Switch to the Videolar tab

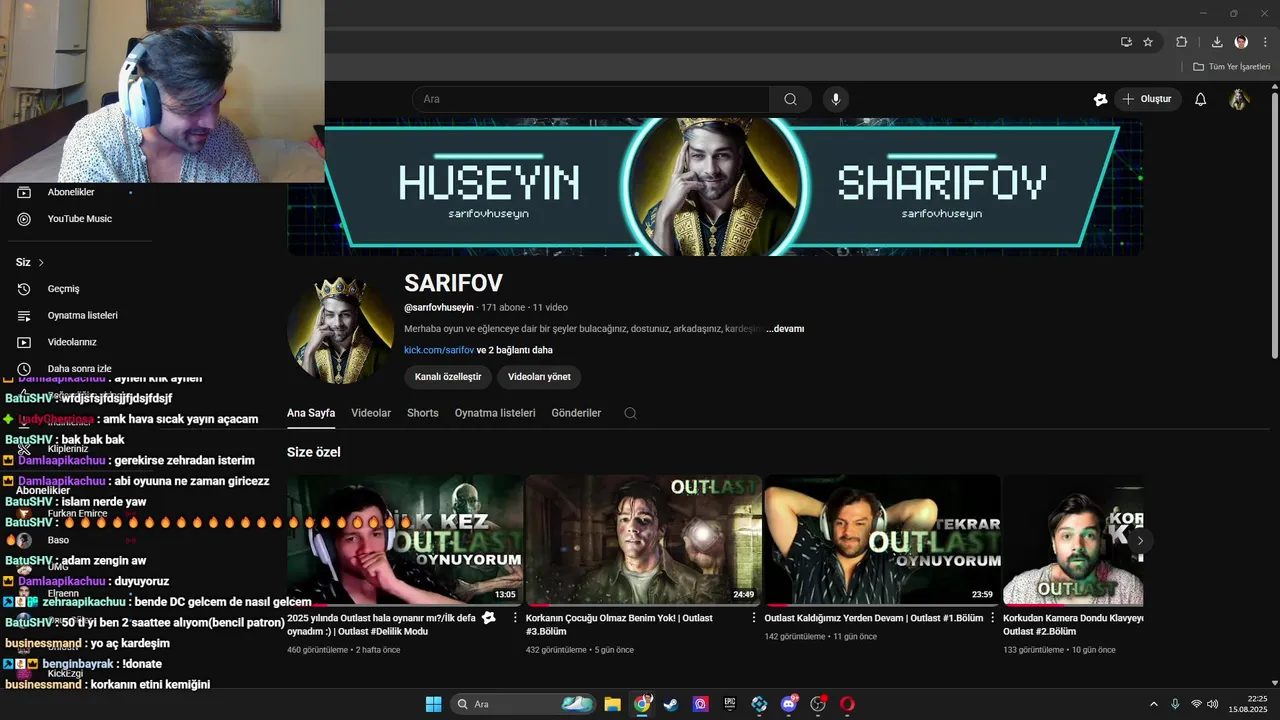pos(371,413)
